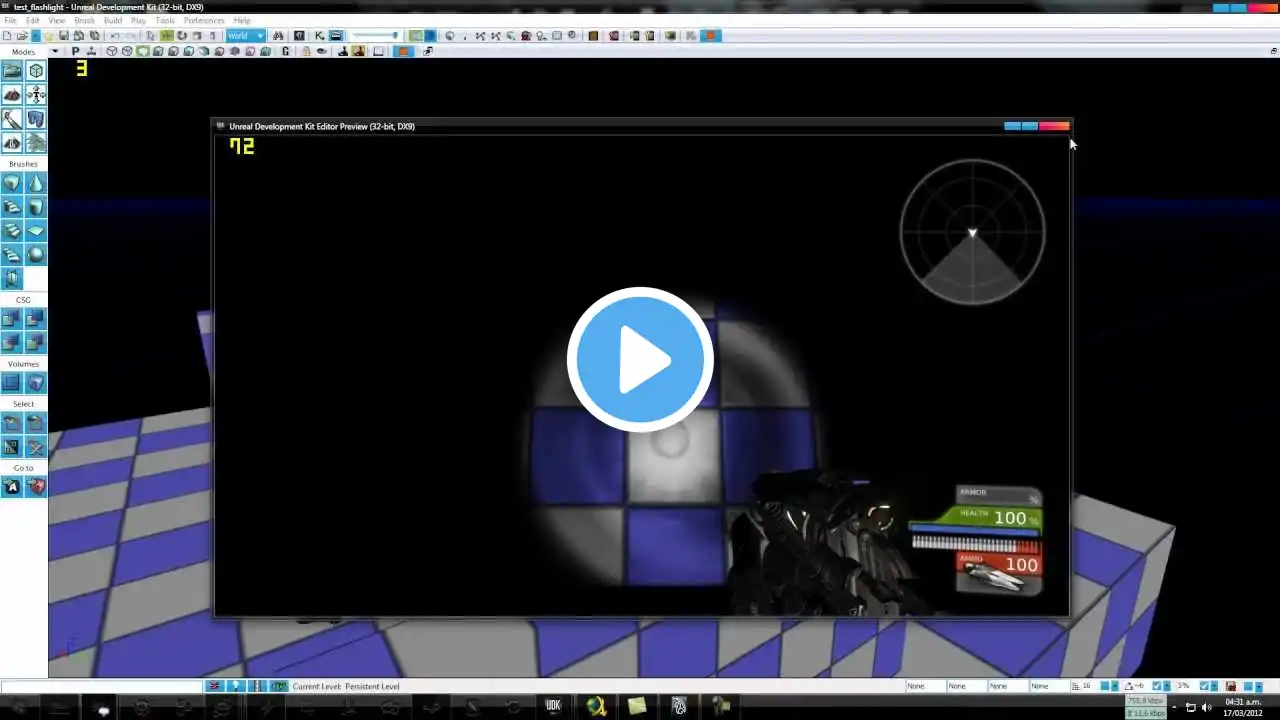Select the Spiral Staircase brush
This screenshot has width=1280, height=720.
coord(12,255)
